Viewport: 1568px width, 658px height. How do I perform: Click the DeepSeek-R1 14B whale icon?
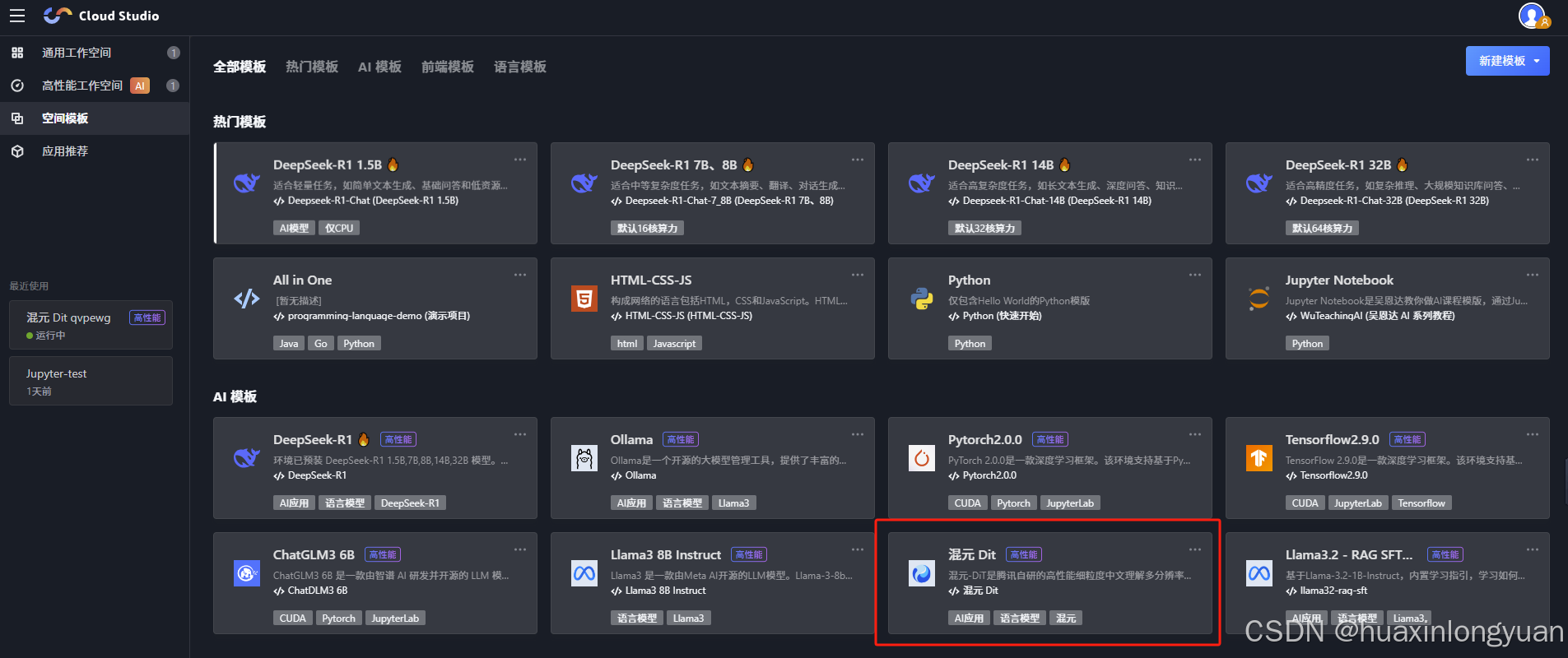pyautogui.click(x=922, y=183)
